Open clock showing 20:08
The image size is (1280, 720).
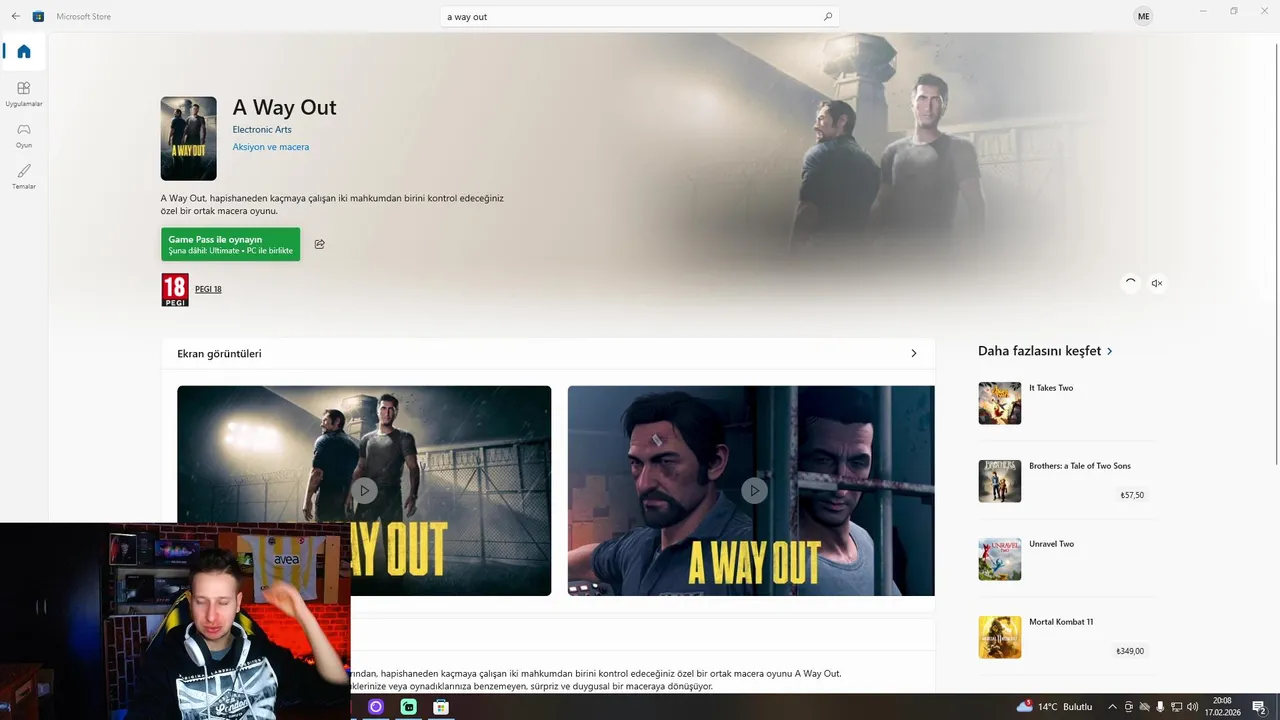[1222, 707]
